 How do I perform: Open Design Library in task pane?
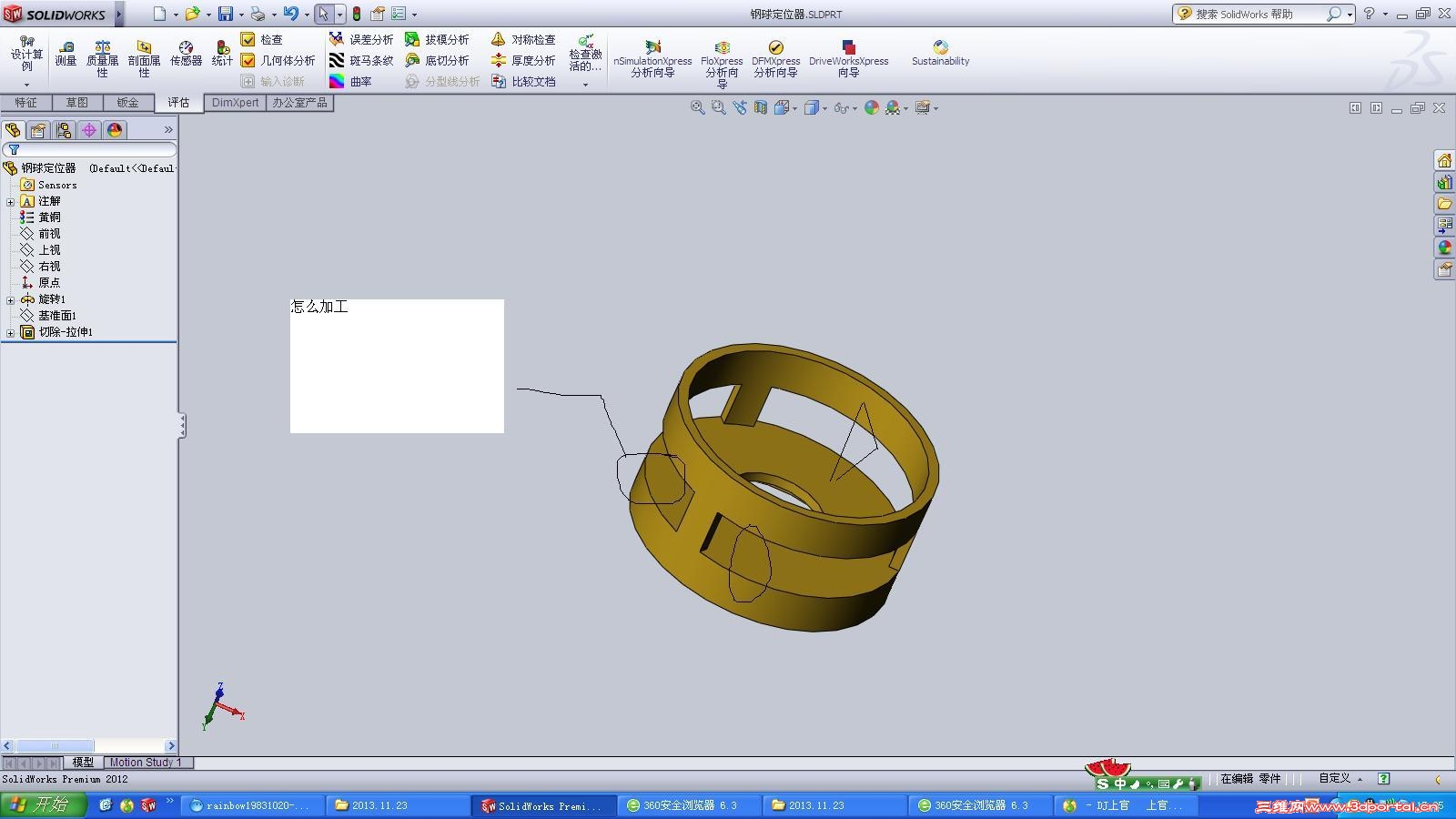point(1444,182)
